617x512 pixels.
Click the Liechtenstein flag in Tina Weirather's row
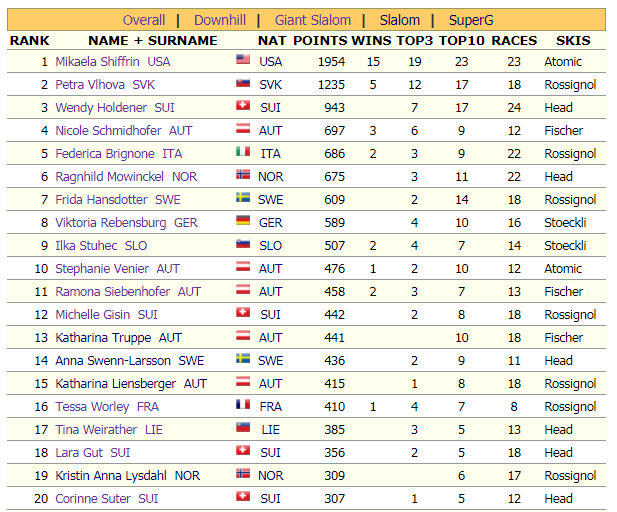[242, 429]
